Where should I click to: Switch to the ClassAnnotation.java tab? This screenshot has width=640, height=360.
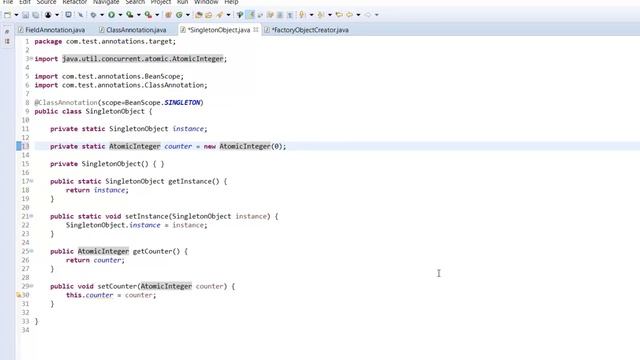tap(133, 30)
